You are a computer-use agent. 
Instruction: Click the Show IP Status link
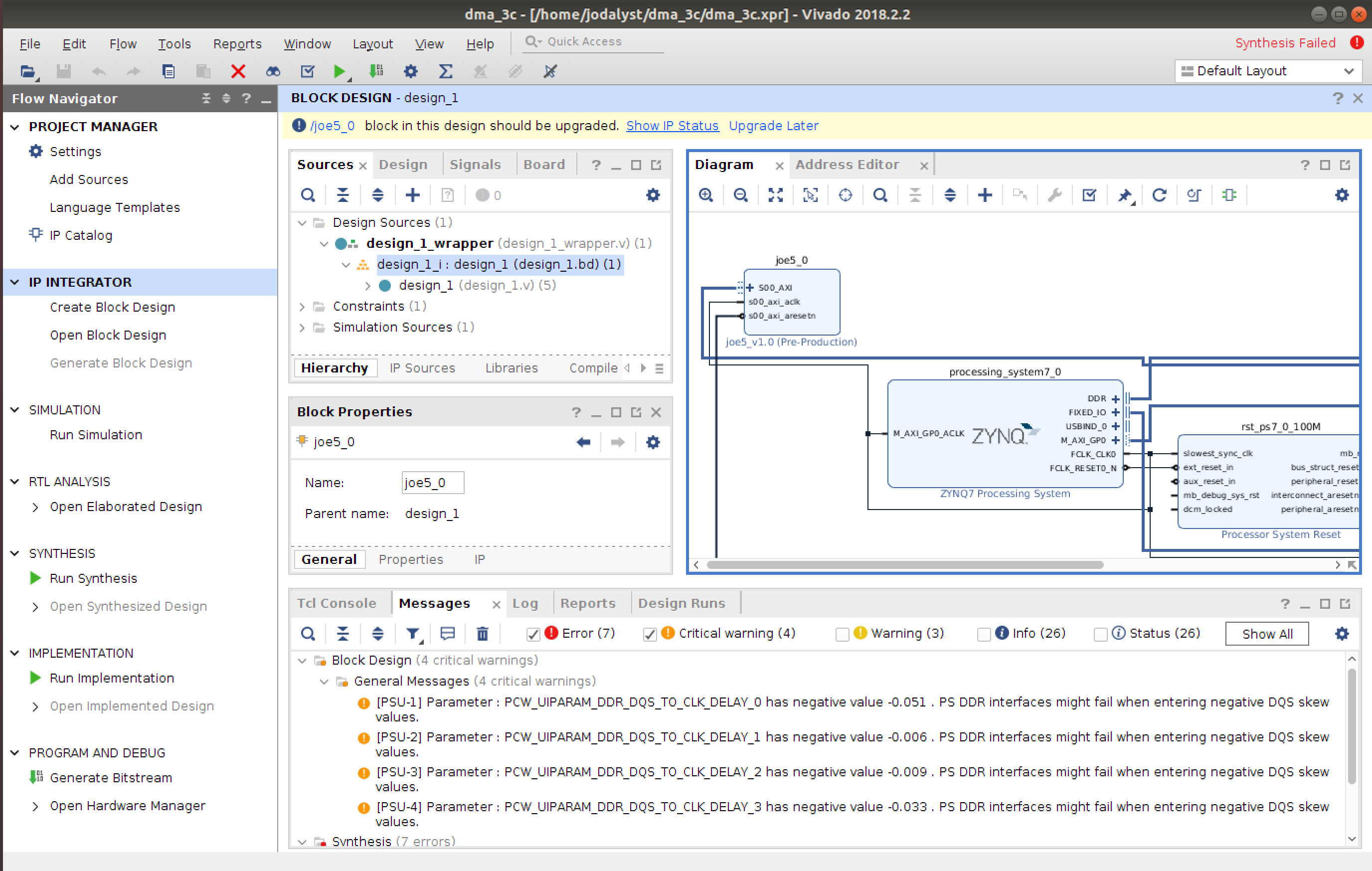coord(672,126)
